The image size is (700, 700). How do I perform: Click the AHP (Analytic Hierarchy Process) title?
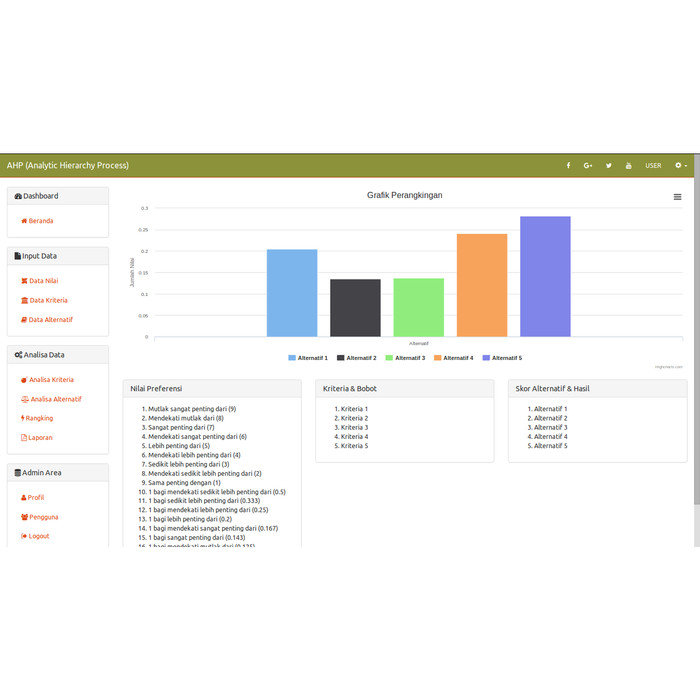[x=68, y=166]
